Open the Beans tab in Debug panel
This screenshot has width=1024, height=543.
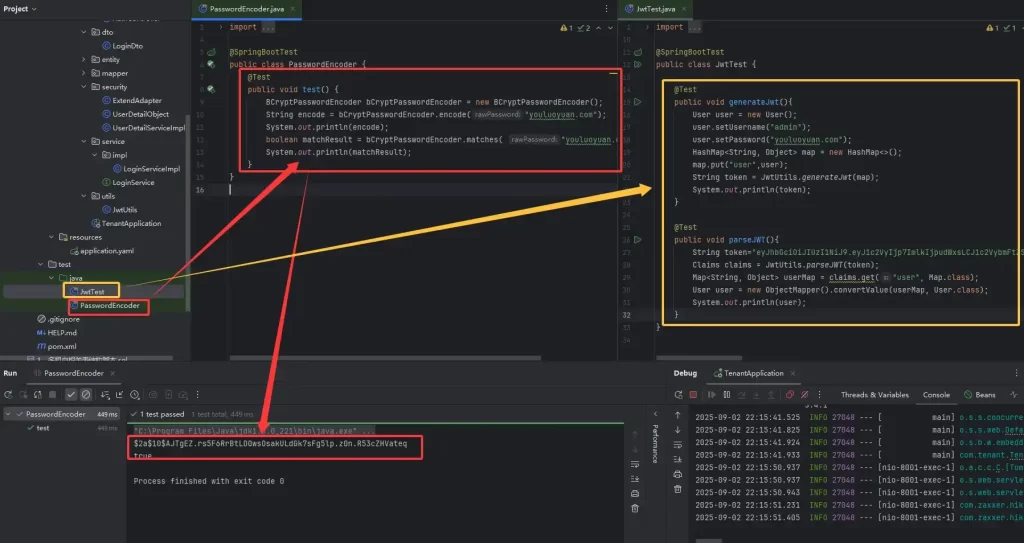pos(984,395)
